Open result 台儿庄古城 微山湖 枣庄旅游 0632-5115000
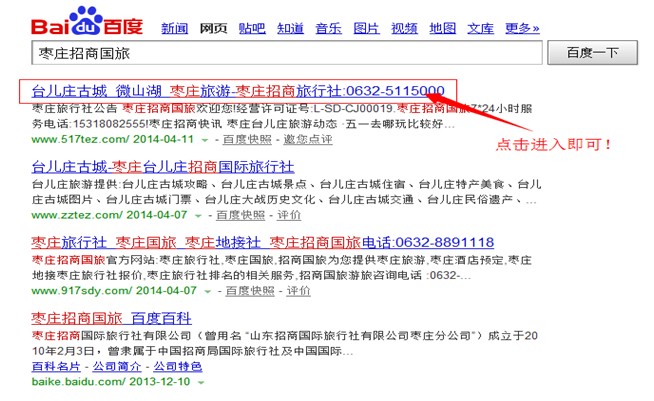The height and width of the screenshot is (401, 654). pyautogui.click(x=238, y=91)
